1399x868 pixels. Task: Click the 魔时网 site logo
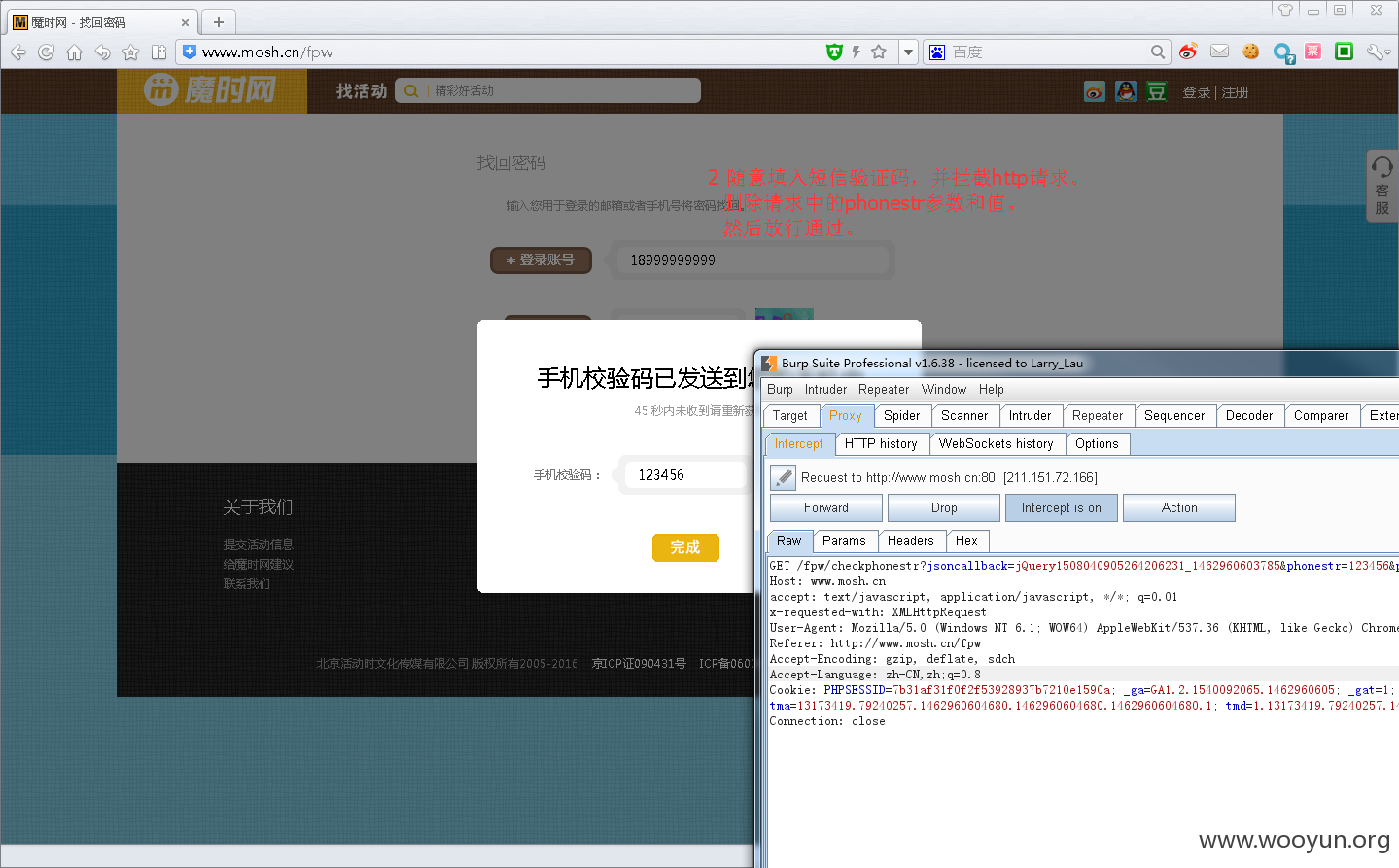211,90
